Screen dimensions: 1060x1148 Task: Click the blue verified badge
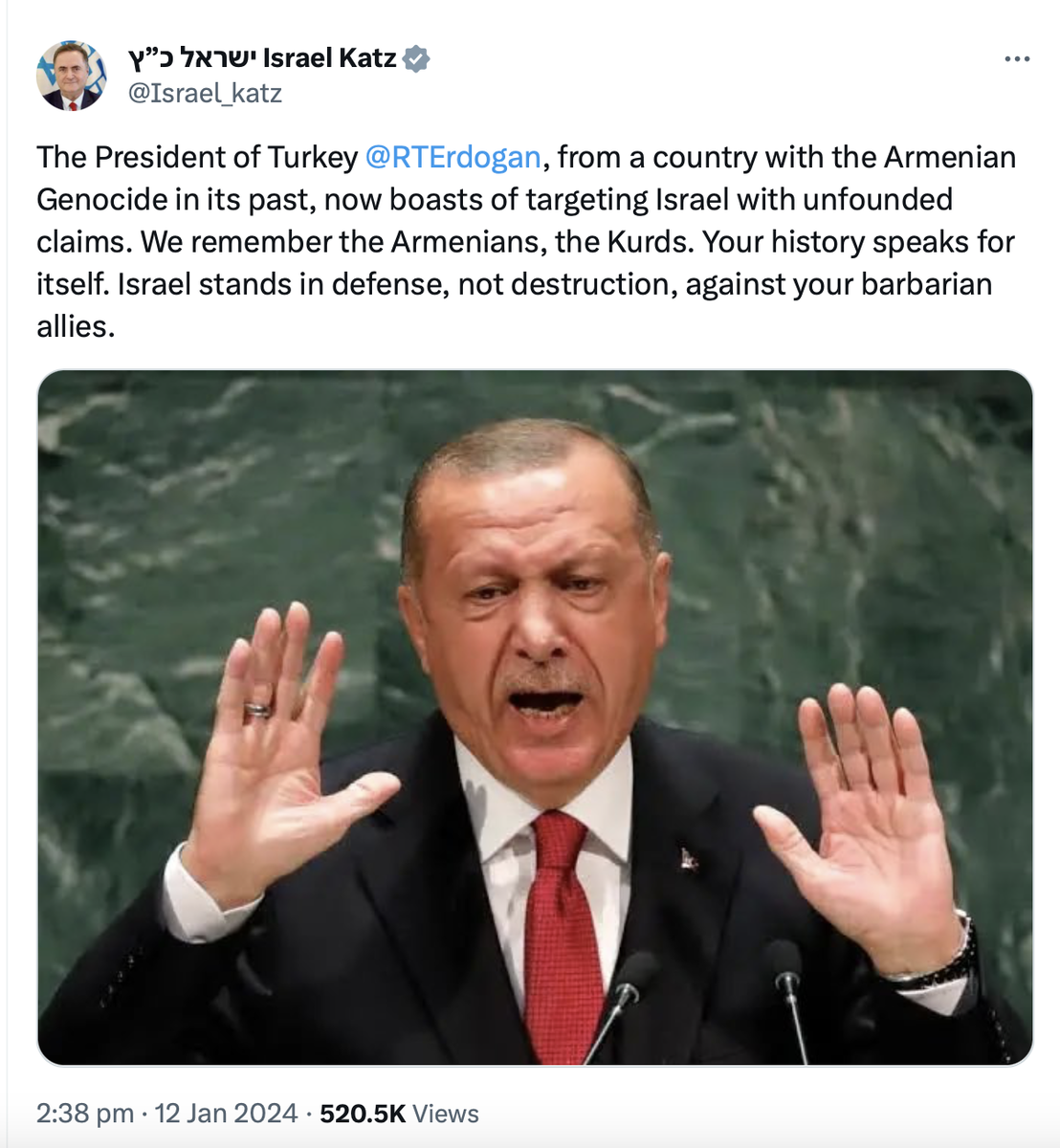[x=415, y=58]
